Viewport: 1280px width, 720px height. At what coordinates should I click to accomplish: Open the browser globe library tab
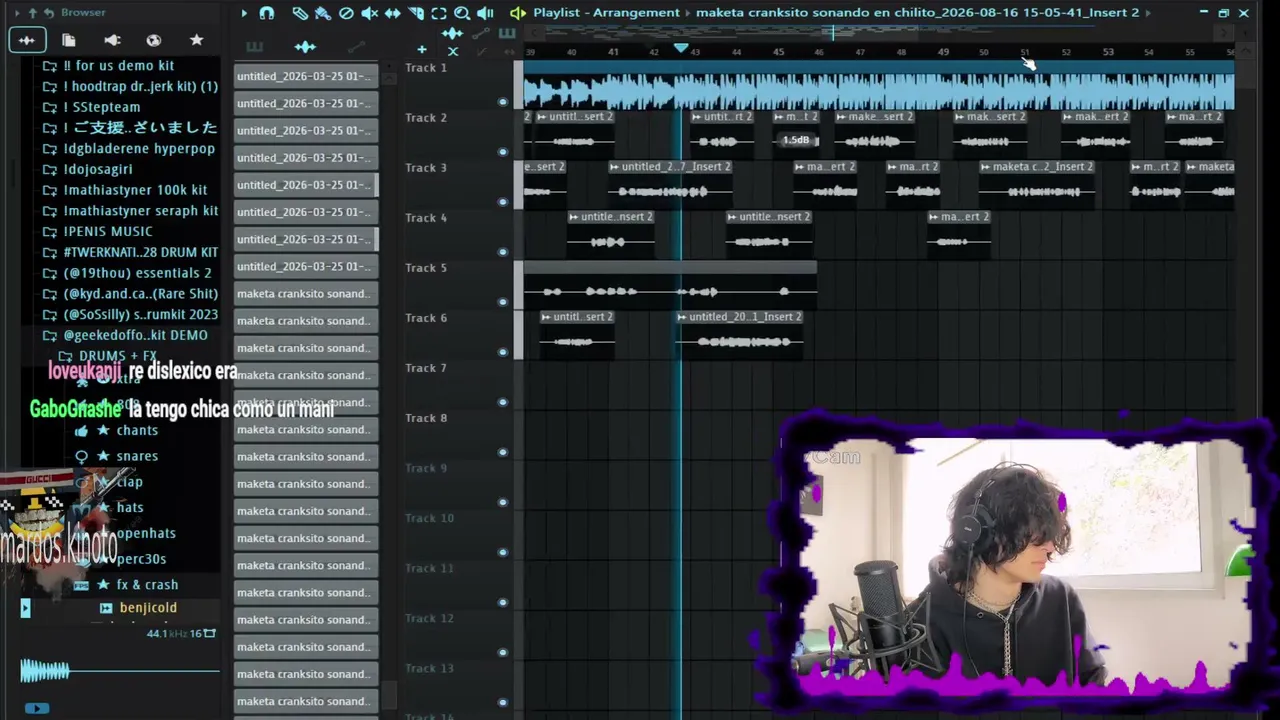(154, 40)
